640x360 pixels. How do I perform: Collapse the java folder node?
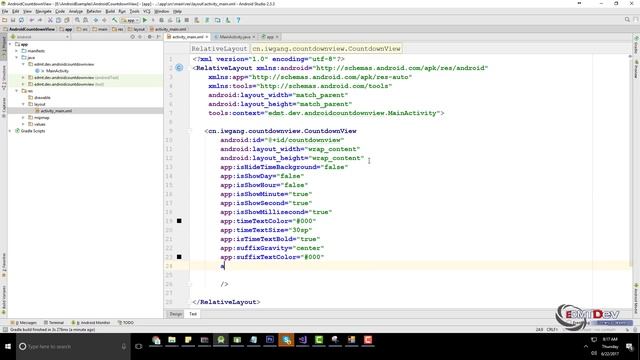tap(17, 58)
